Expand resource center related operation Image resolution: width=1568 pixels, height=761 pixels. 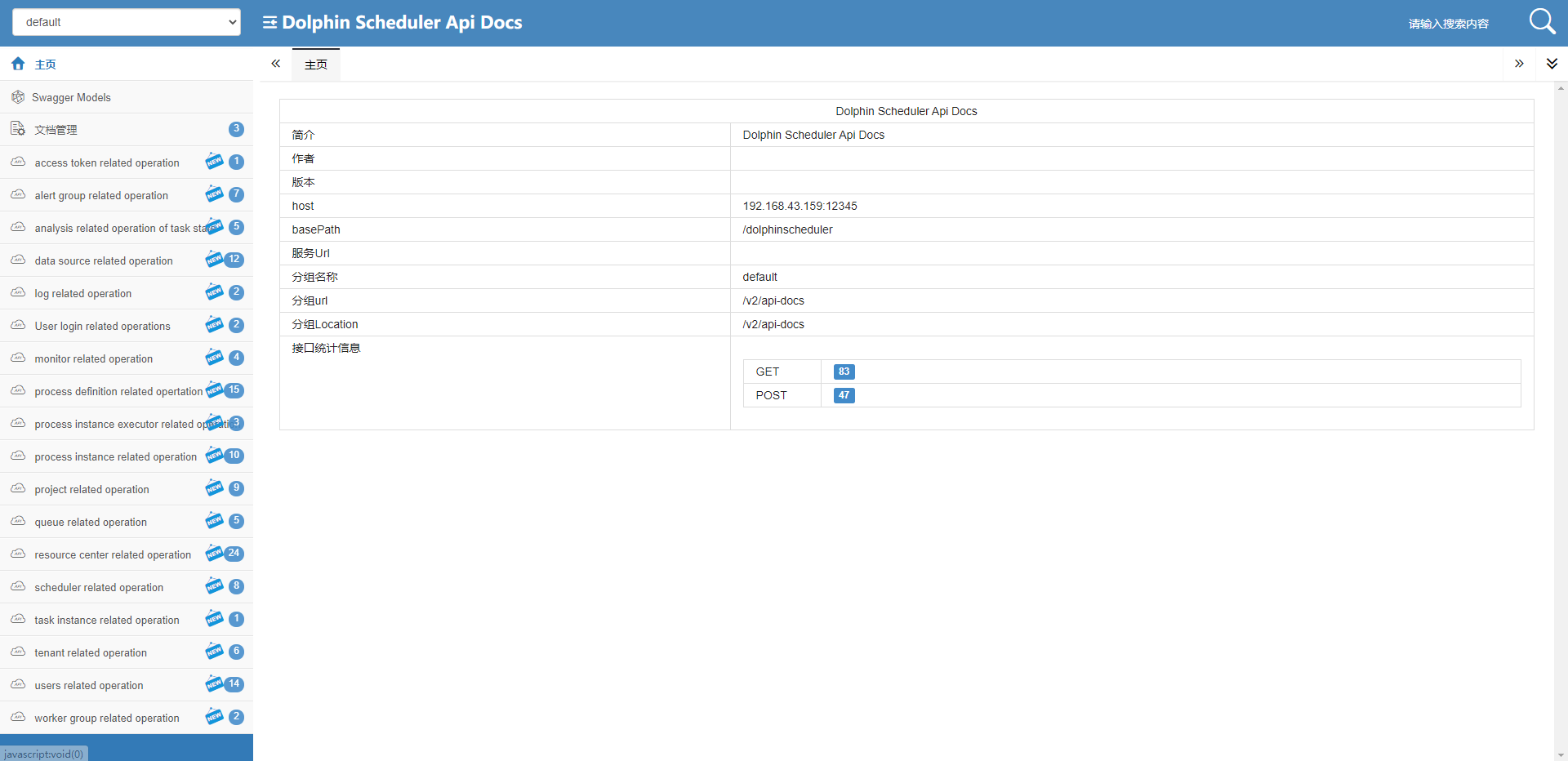pyautogui.click(x=113, y=554)
